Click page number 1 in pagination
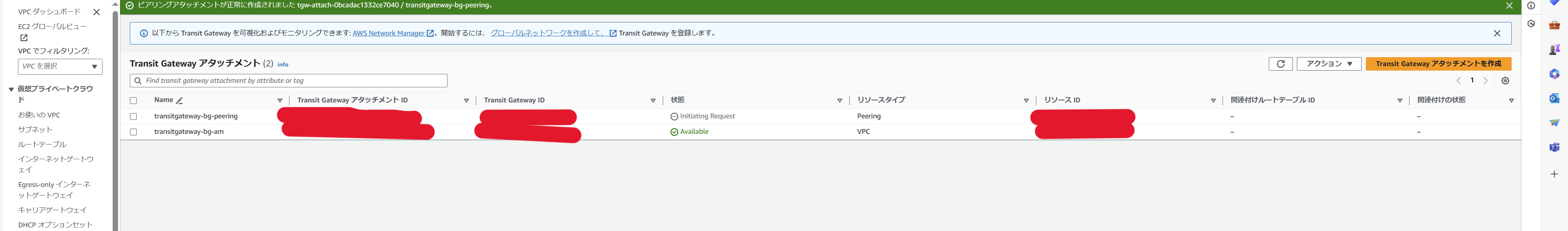This screenshot has height=231, width=1568. tap(1472, 80)
